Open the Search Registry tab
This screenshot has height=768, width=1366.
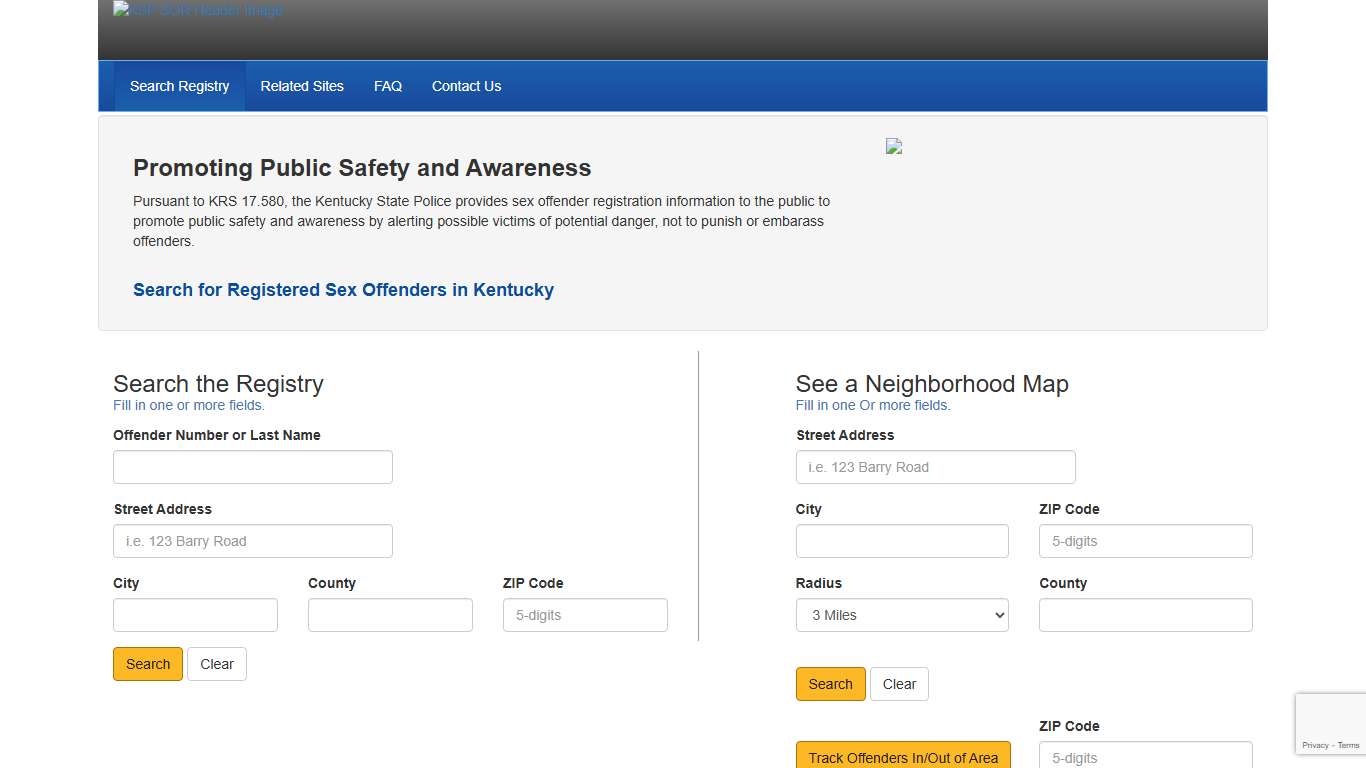[x=179, y=86]
